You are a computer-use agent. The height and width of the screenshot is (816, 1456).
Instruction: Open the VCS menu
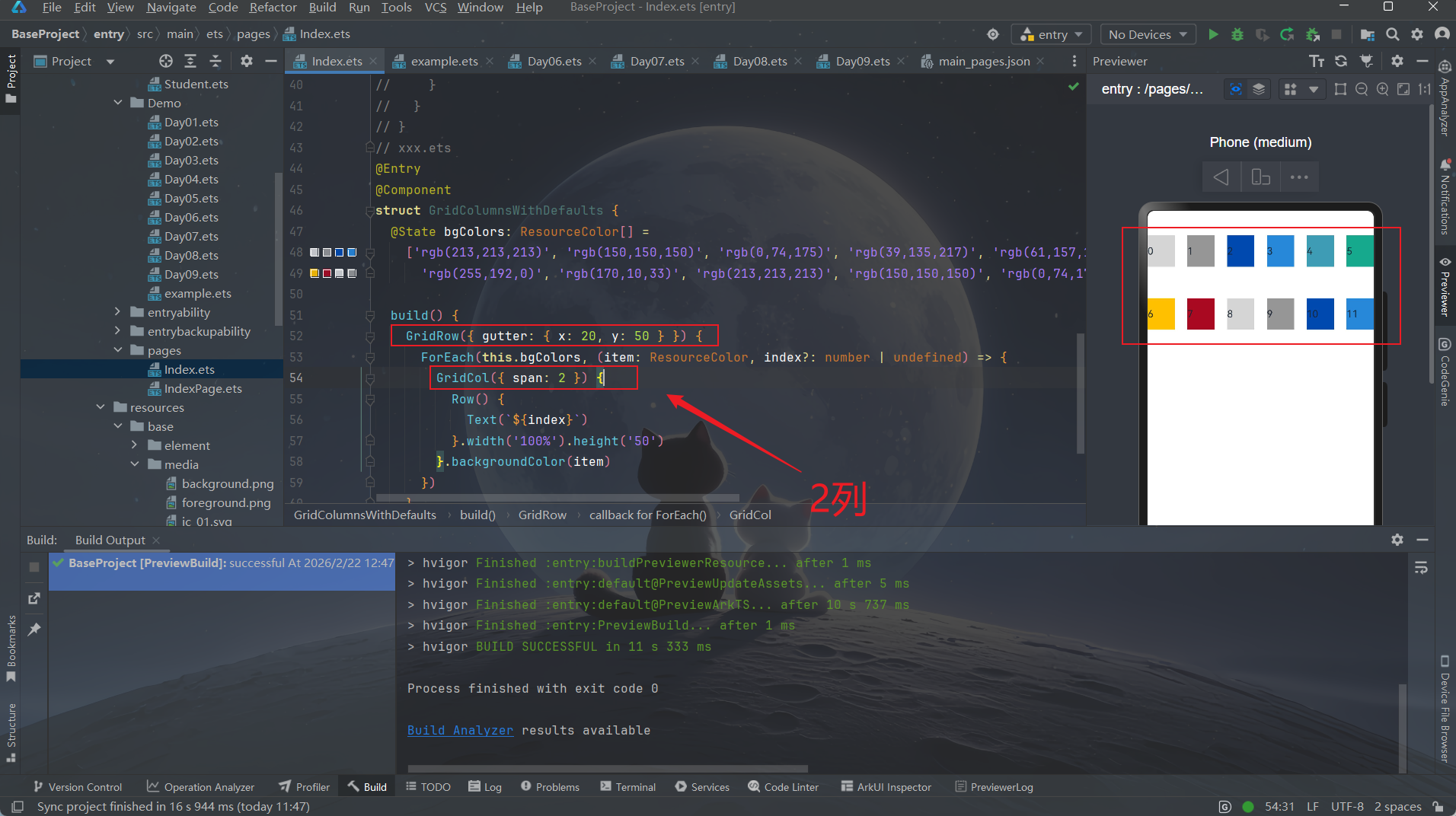pyautogui.click(x=435, y=8)
